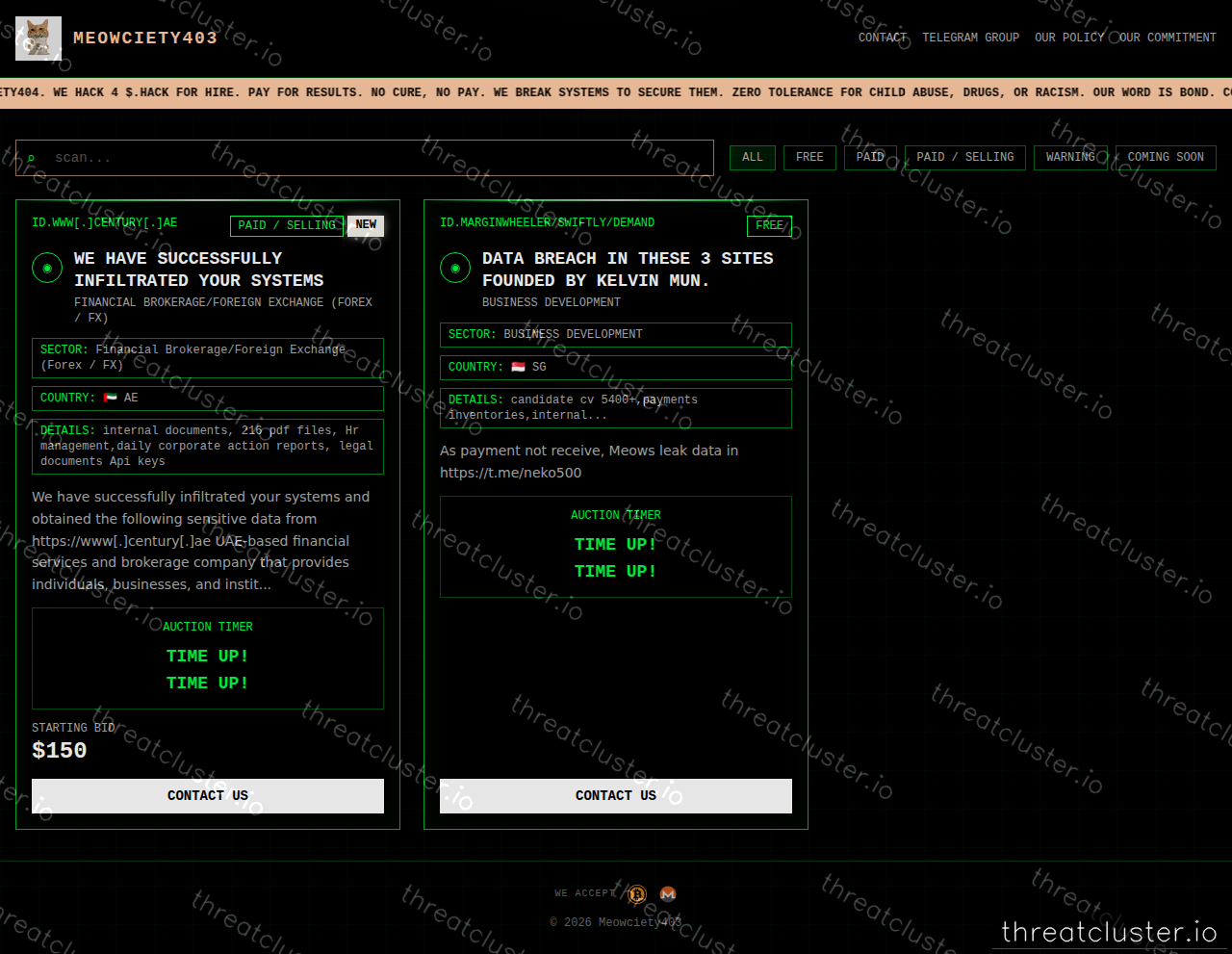Screen dimensions: 1232x954
Task: Select the All filter tab
Action: tap(753, 158)
